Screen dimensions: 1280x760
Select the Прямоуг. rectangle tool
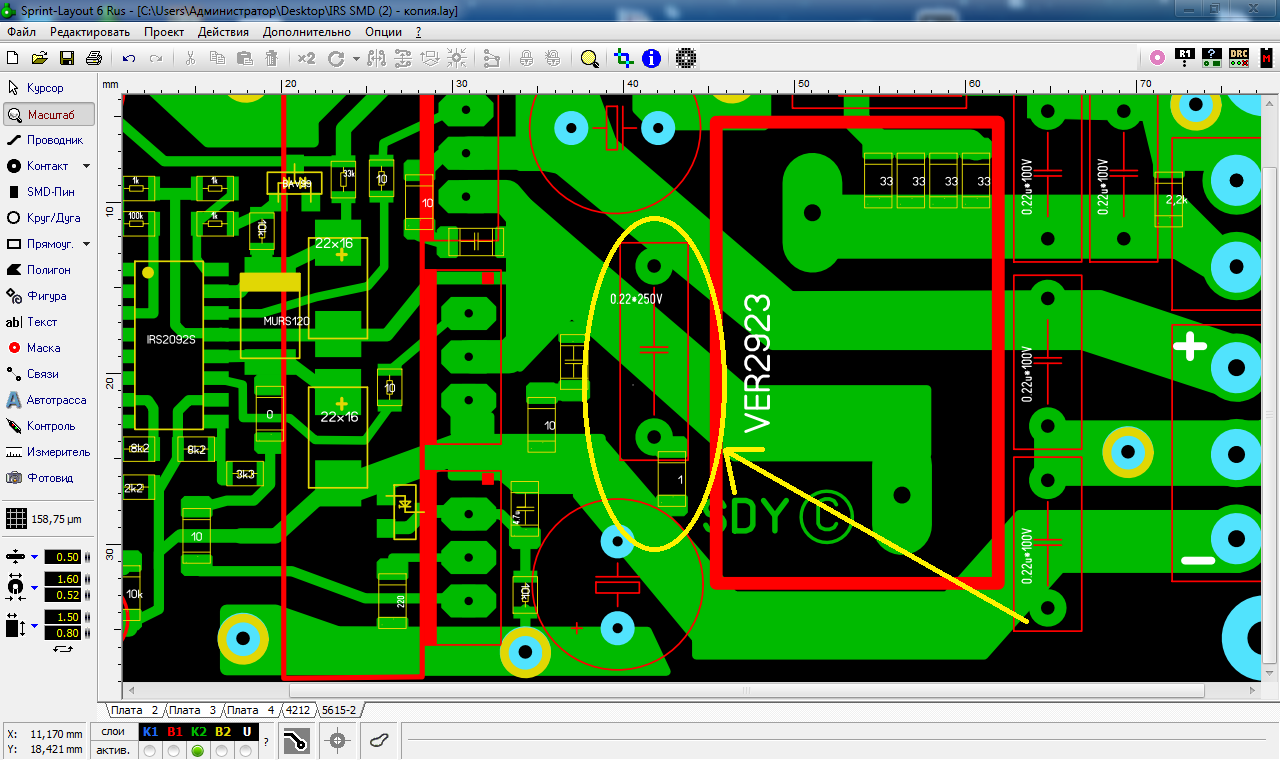(40, 244)
